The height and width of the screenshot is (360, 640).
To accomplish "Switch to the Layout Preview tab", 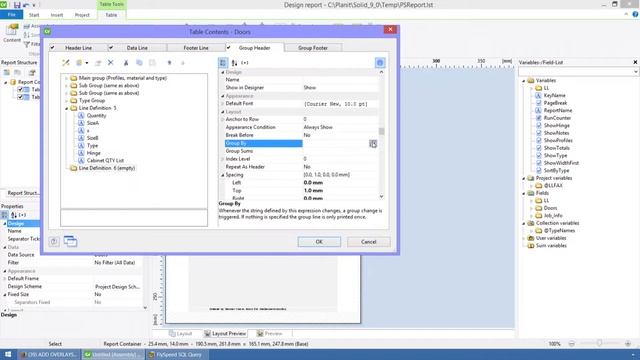I will [x=225, y=333].
